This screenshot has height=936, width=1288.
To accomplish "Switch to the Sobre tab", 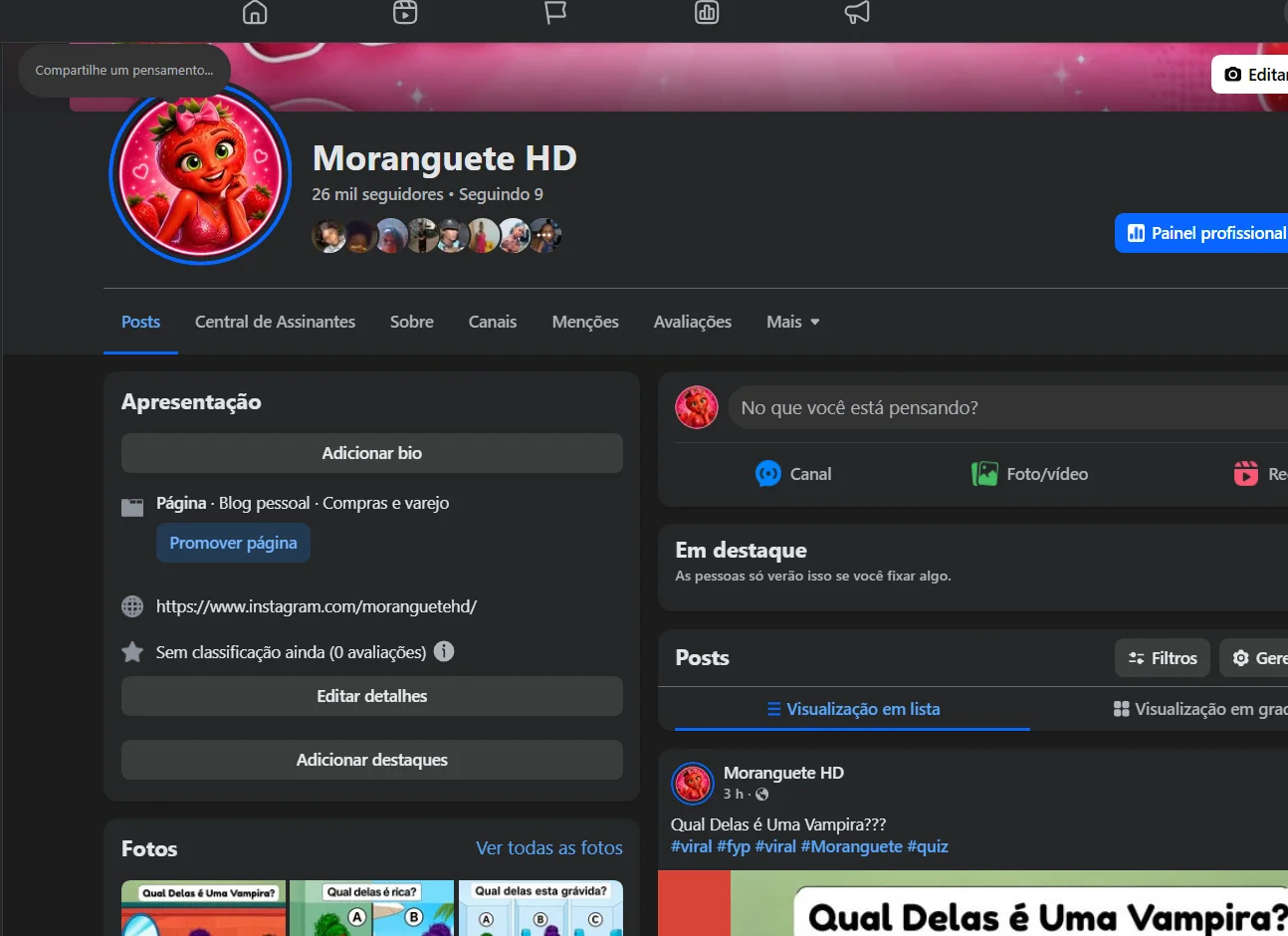I will [412, 322].
